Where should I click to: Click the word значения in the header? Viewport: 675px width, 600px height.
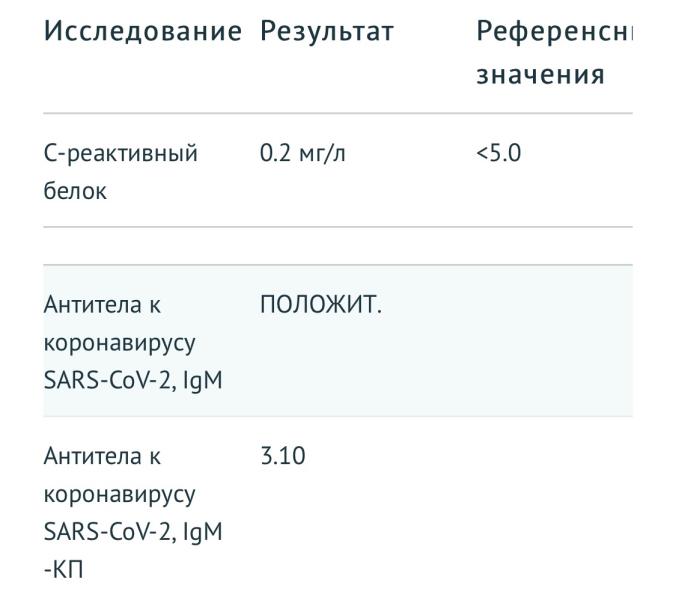540,74
